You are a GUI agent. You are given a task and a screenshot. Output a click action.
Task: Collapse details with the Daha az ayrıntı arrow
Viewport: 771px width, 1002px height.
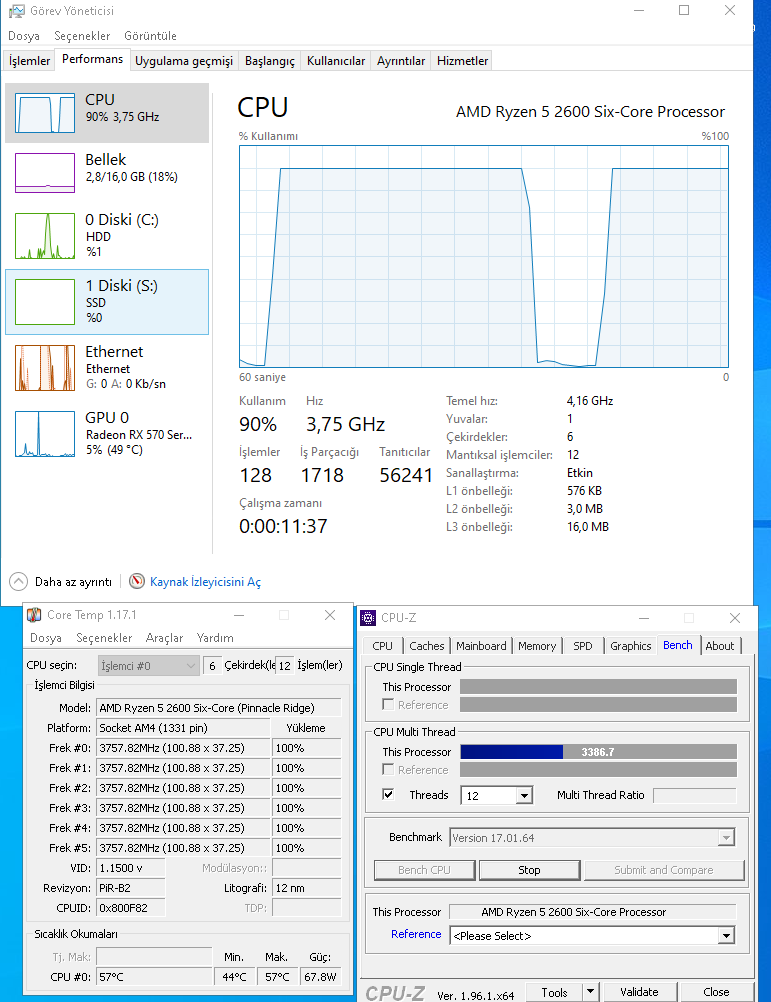pos(19,582)
